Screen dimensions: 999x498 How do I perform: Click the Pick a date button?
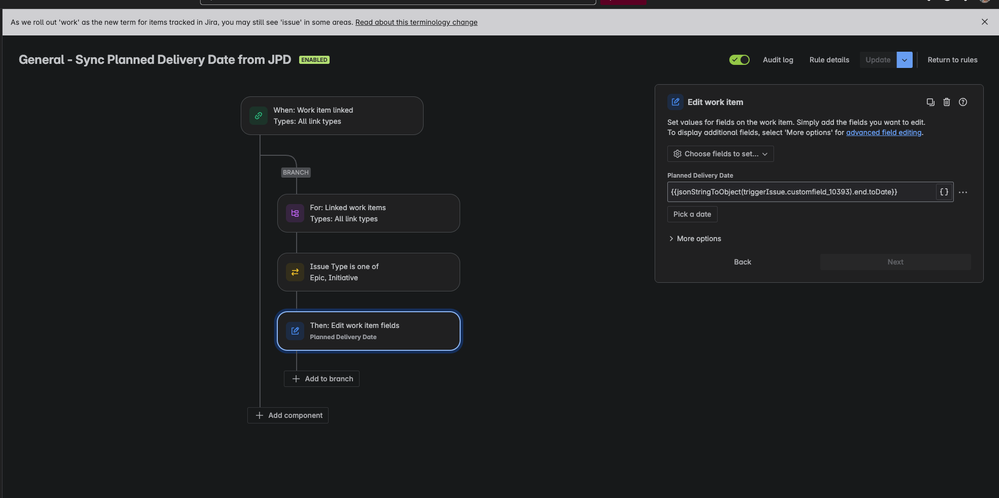(x=692, y=214)
